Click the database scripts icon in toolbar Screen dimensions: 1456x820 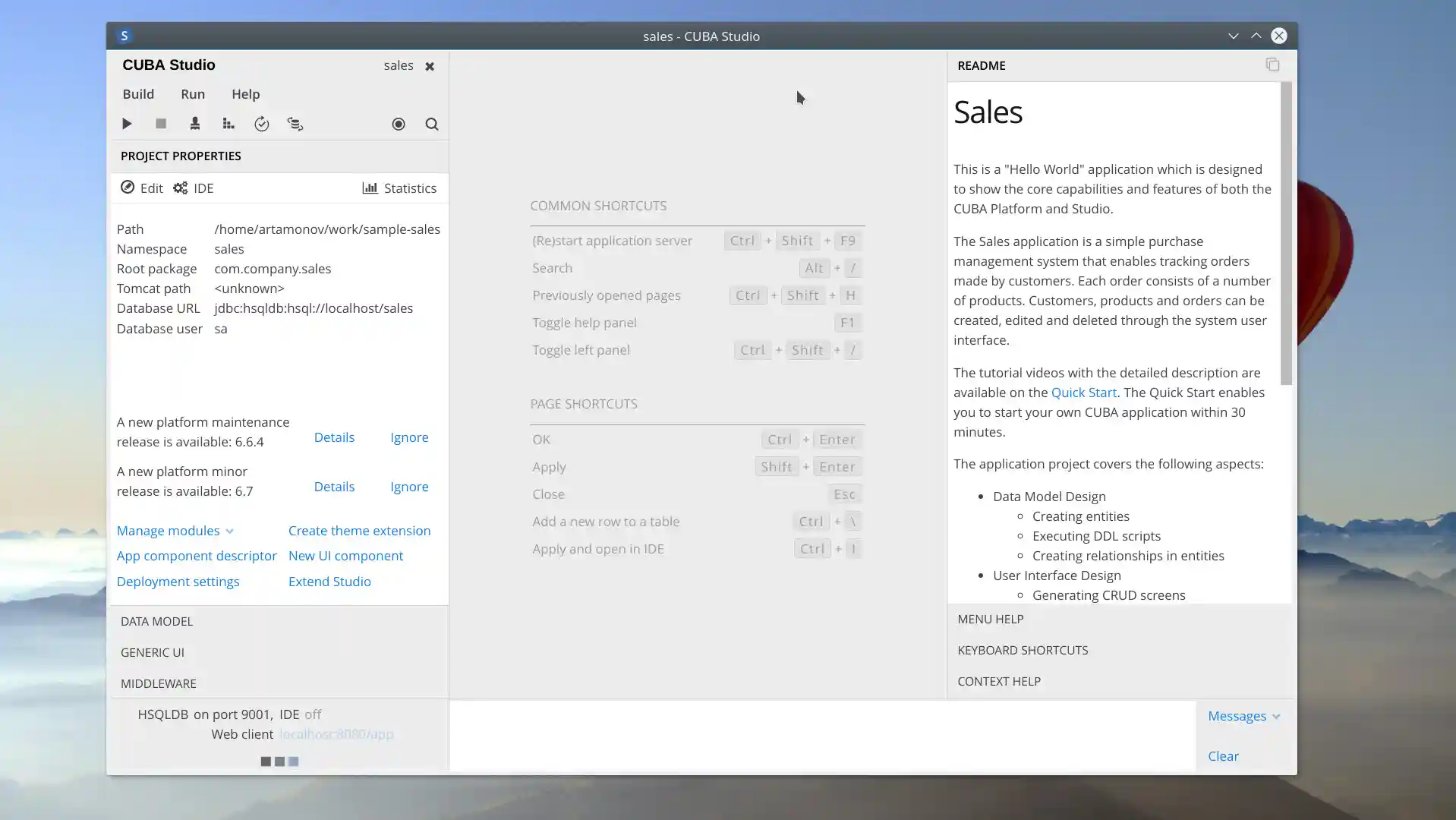tap(295, 124)
